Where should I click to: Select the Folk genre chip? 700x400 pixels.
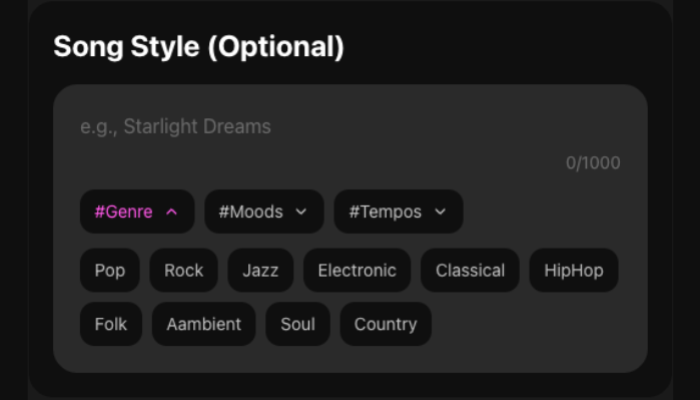(x=111, y=324)
